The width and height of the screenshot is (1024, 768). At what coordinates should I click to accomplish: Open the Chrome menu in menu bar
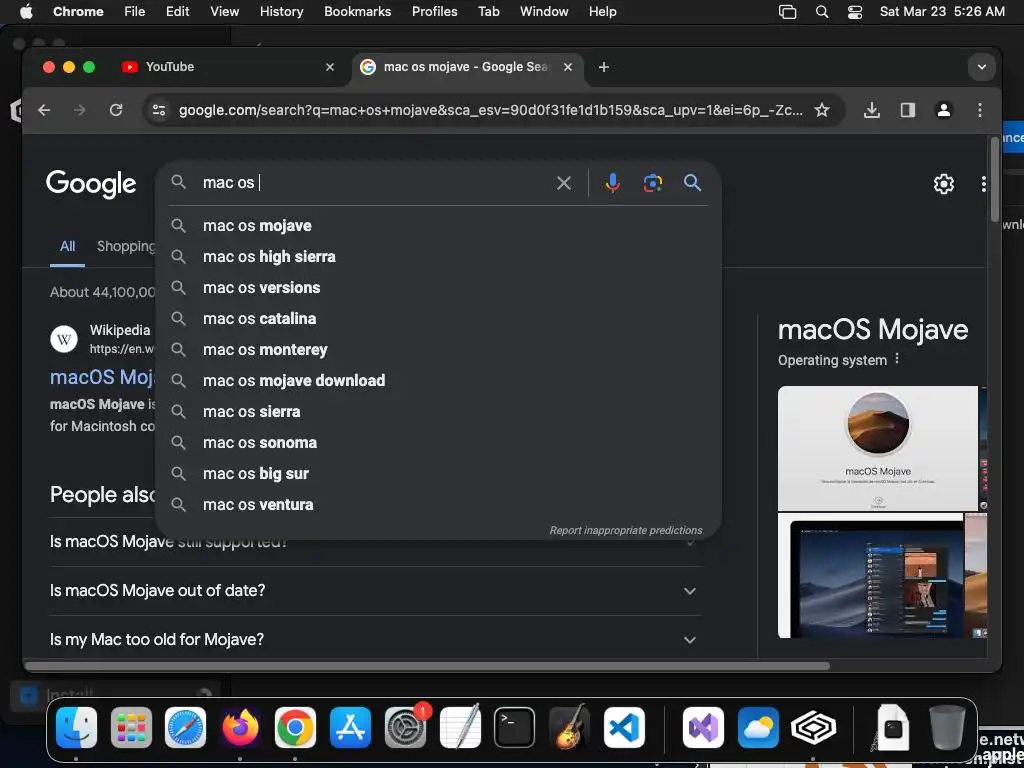78,12
